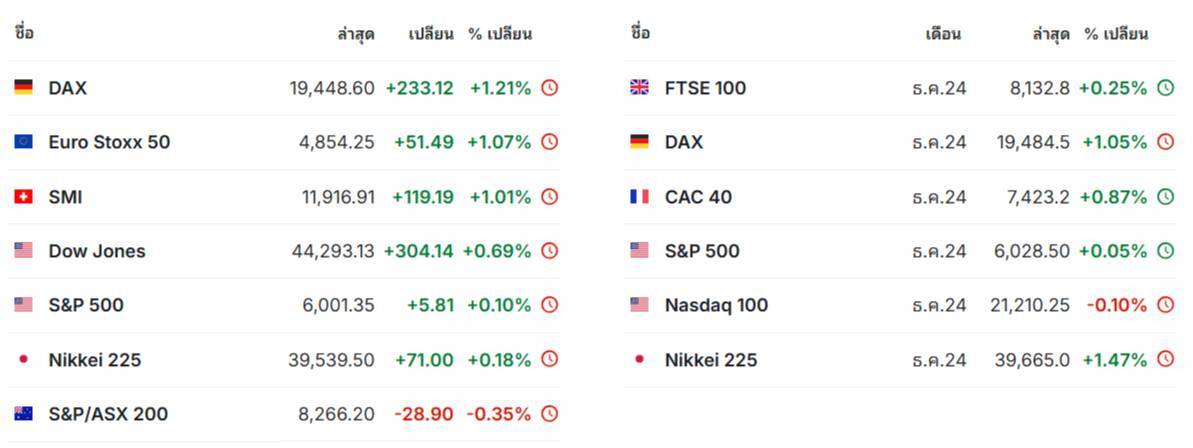Open Nikkei 225 in the left table

(94, 360)
